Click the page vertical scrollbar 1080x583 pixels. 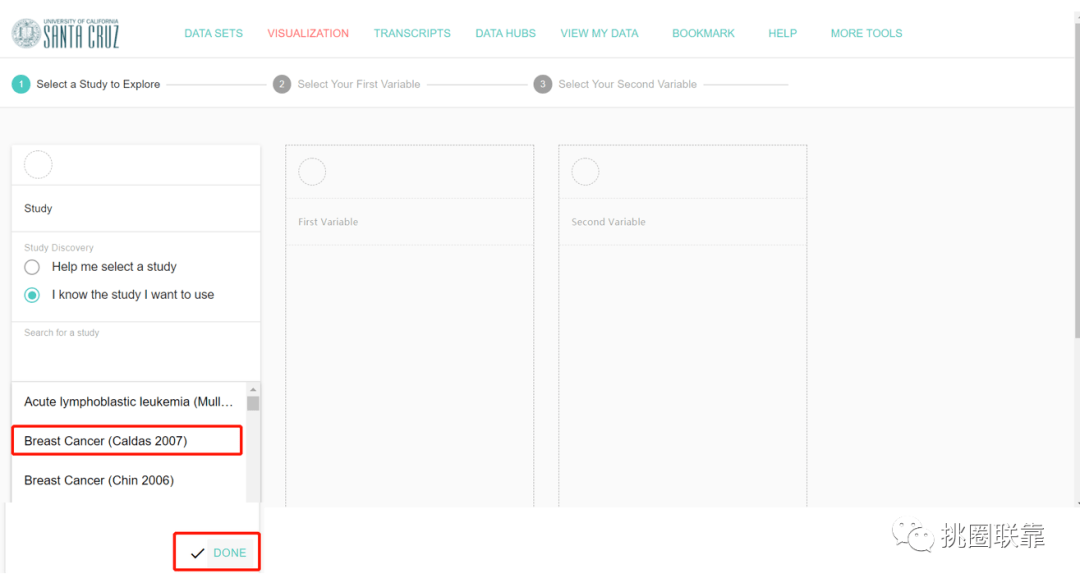tap(1077, 179)
